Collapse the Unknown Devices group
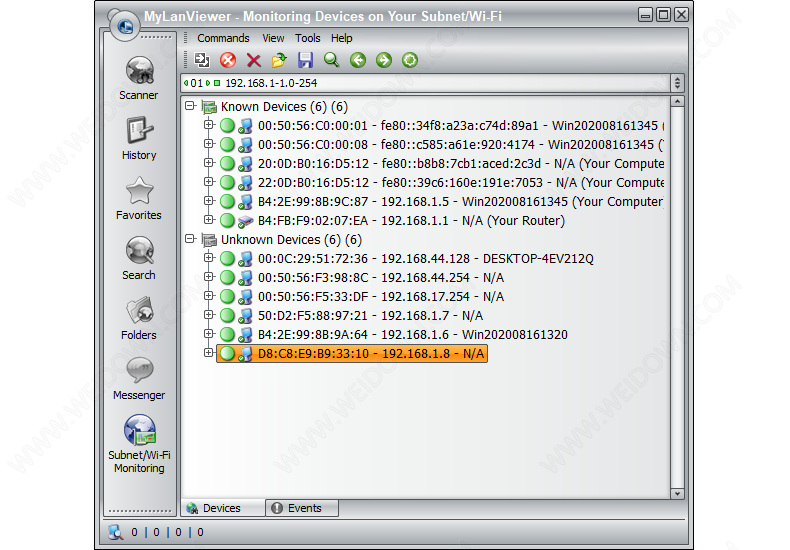 190,239
